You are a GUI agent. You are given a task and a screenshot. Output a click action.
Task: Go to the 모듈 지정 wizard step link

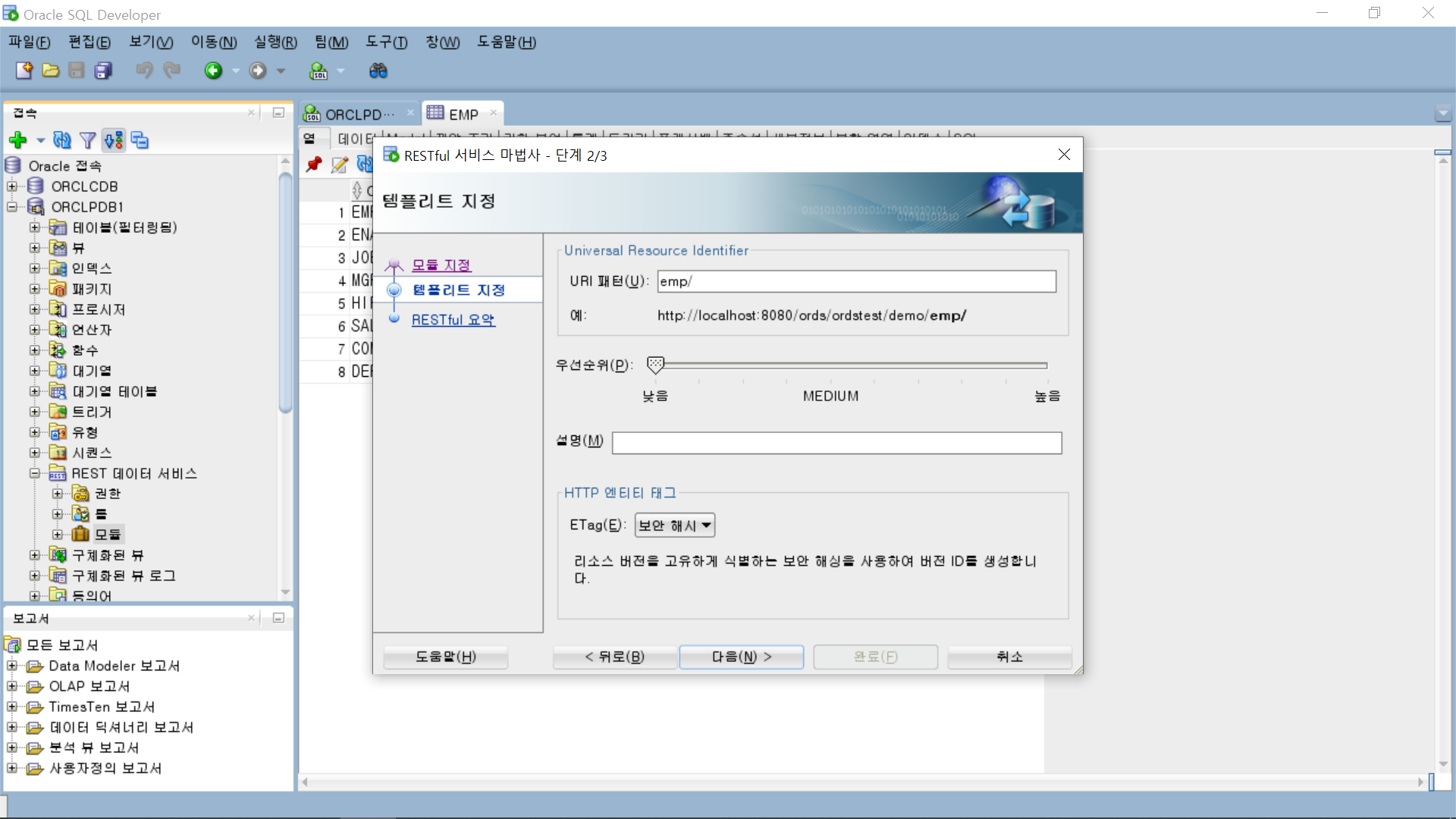441,265
